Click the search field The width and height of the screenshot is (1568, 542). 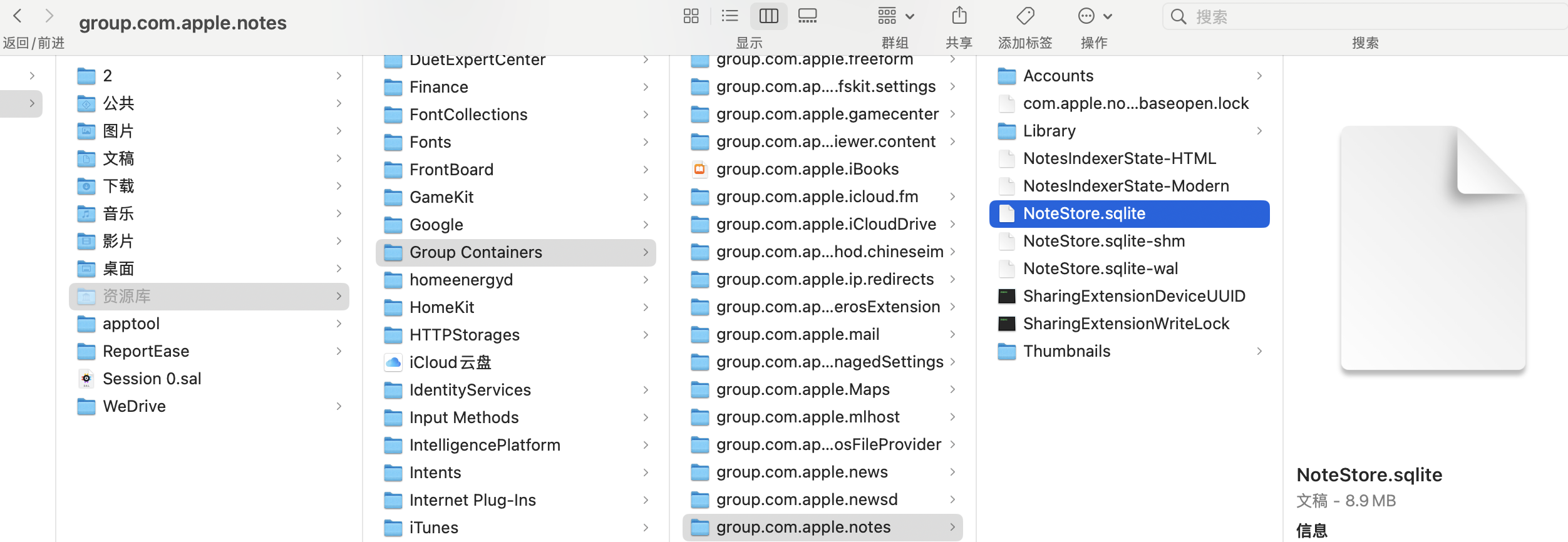[1365, 16]
